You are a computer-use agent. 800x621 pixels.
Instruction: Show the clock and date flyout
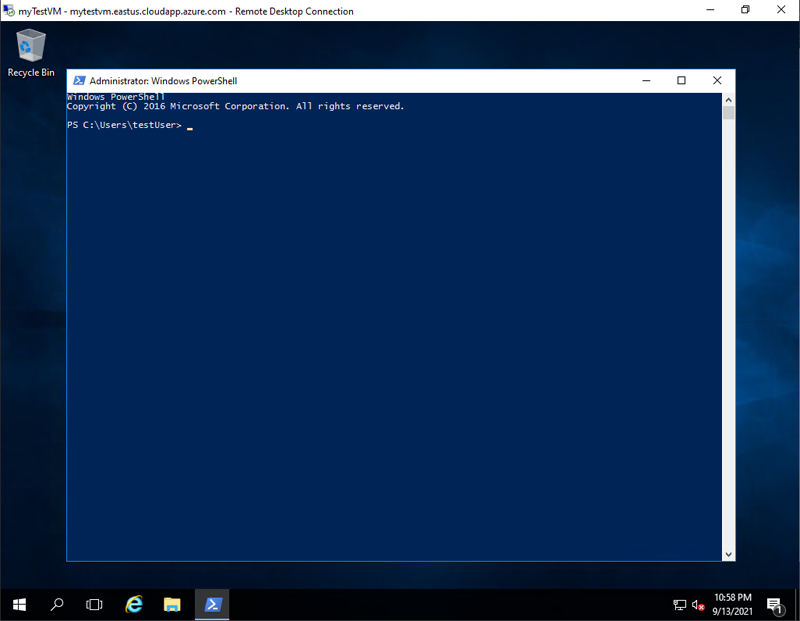click(x=732, y=604)
